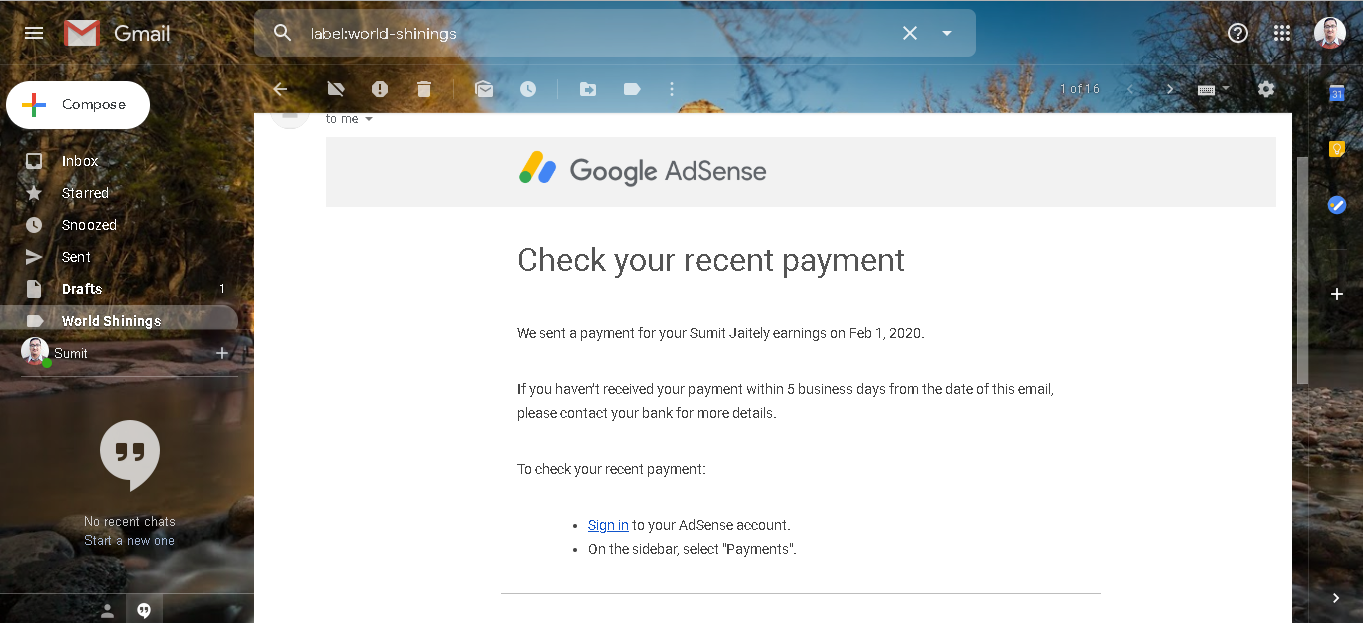Snooze this email with the clock icon
The image size is (1363, 623).
click(x=528, y=89)
